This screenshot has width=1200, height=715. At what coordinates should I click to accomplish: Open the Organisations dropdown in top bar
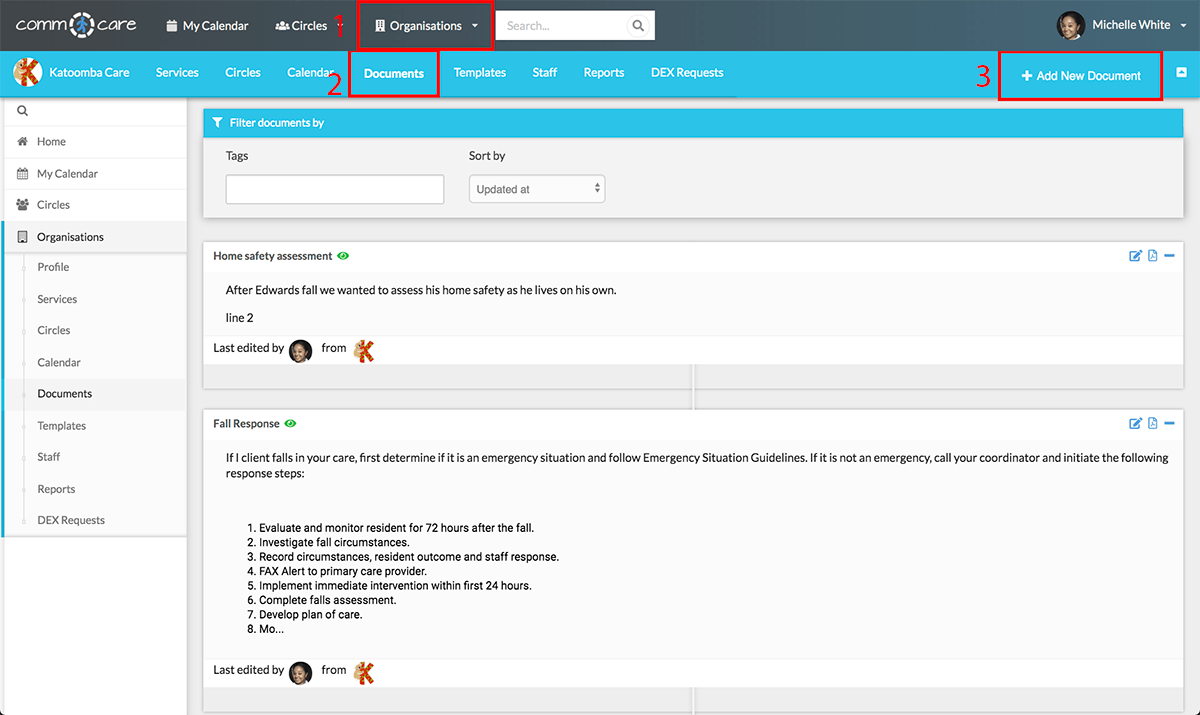click(426, 26)
